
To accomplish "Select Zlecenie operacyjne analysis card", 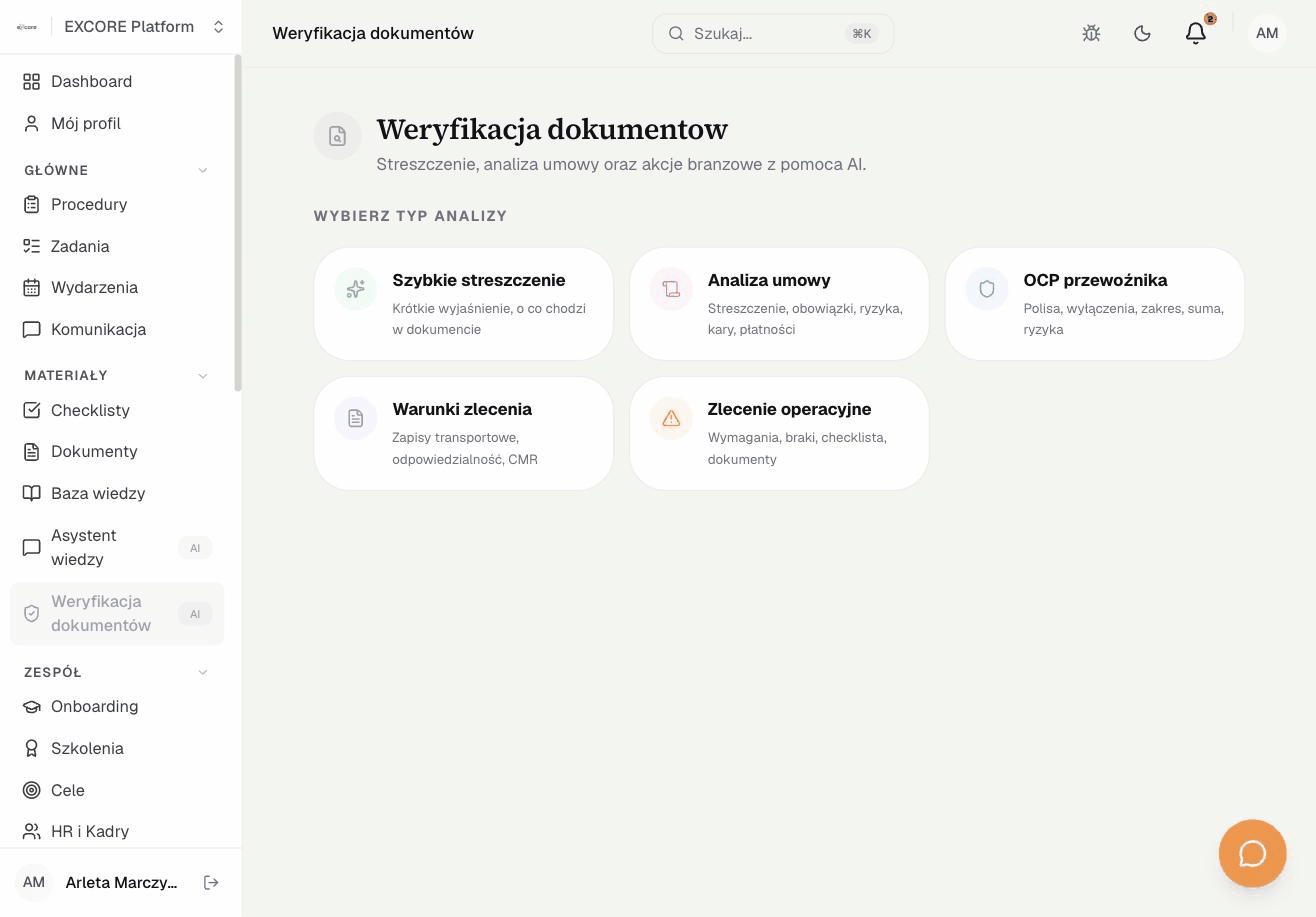I will click(x=779, y=434).
